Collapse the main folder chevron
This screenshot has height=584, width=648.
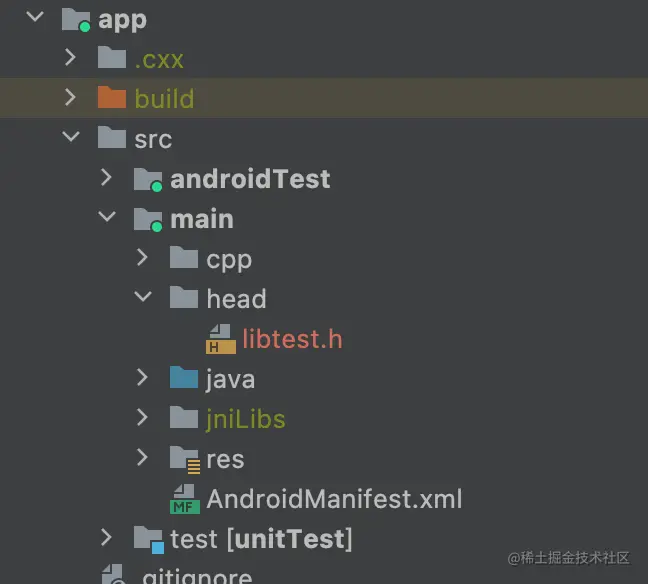coord(107,217)
